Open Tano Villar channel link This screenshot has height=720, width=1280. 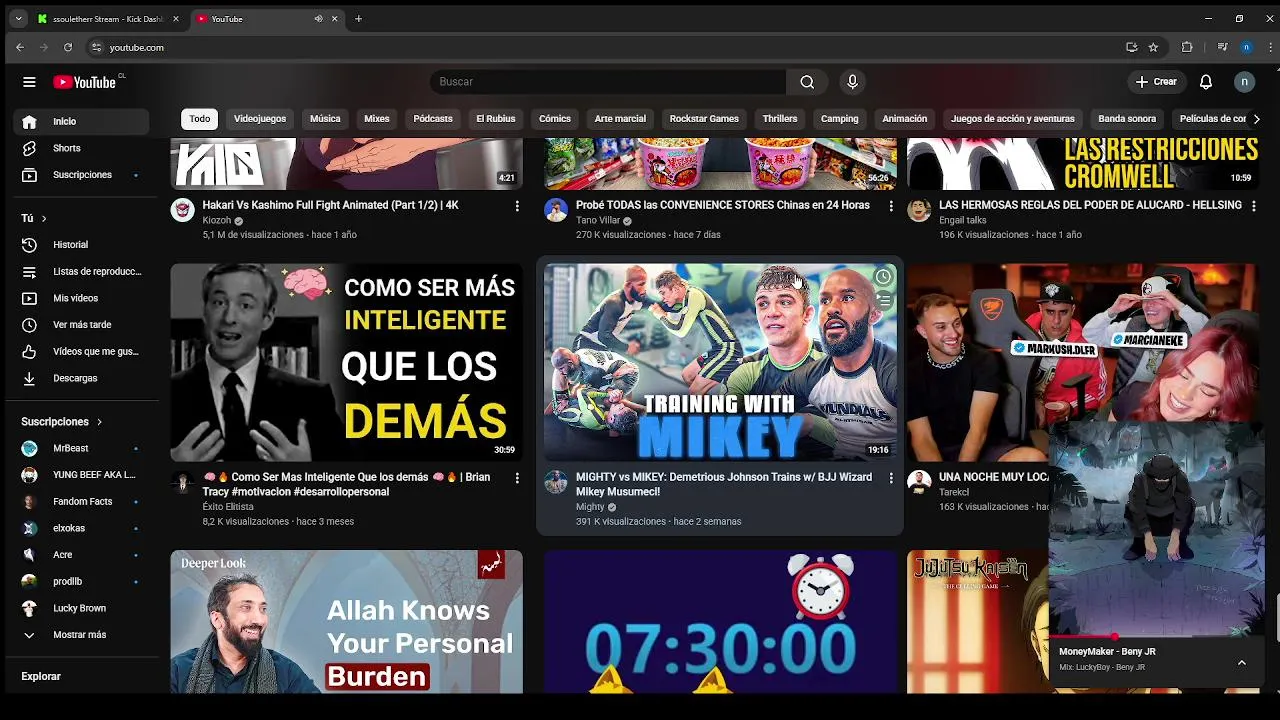598,221
